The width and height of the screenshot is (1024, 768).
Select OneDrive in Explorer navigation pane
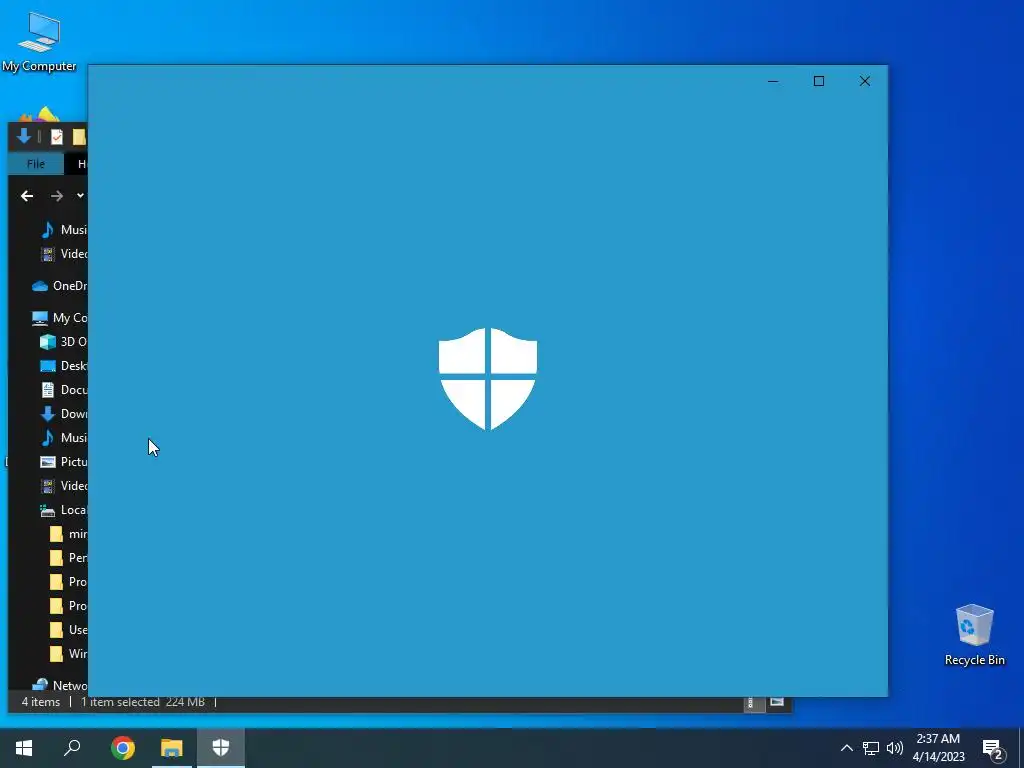click(x=59, y=285)
